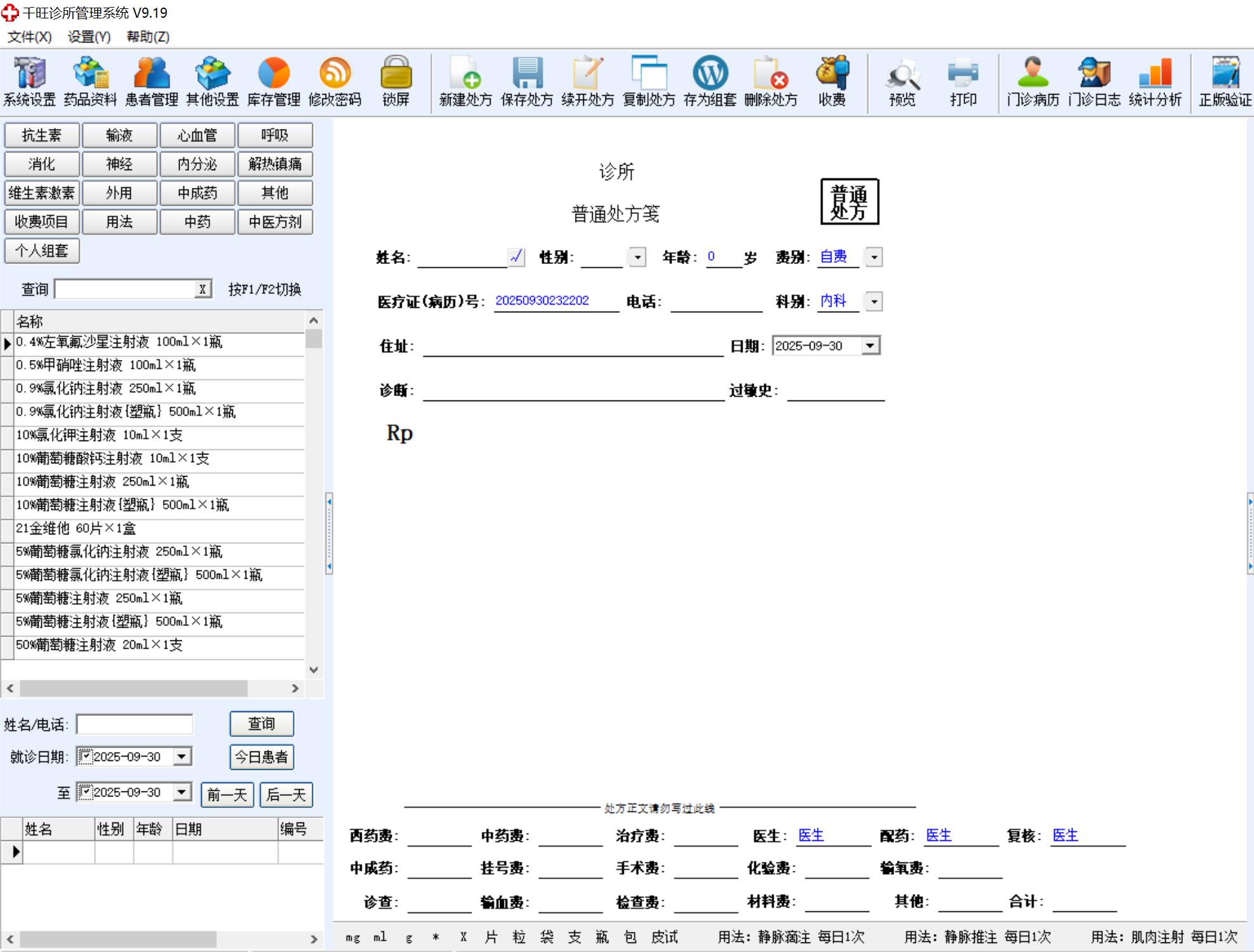Screen dimensions: 1254x952
Task: Open the 设置(Y) (Settings) menu
Action: pos(89,37)
